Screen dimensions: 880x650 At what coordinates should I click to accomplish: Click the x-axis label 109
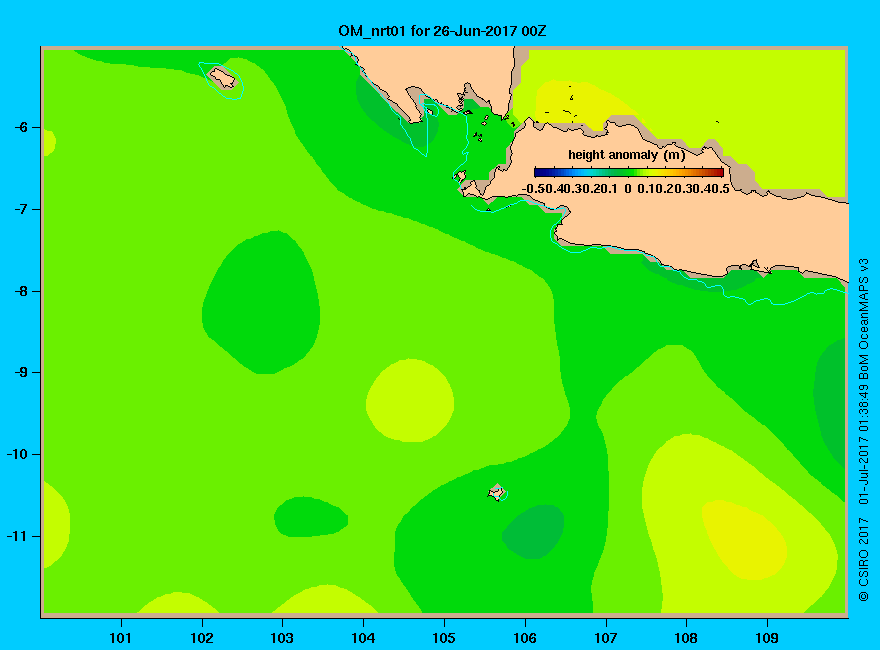(767, 638)
